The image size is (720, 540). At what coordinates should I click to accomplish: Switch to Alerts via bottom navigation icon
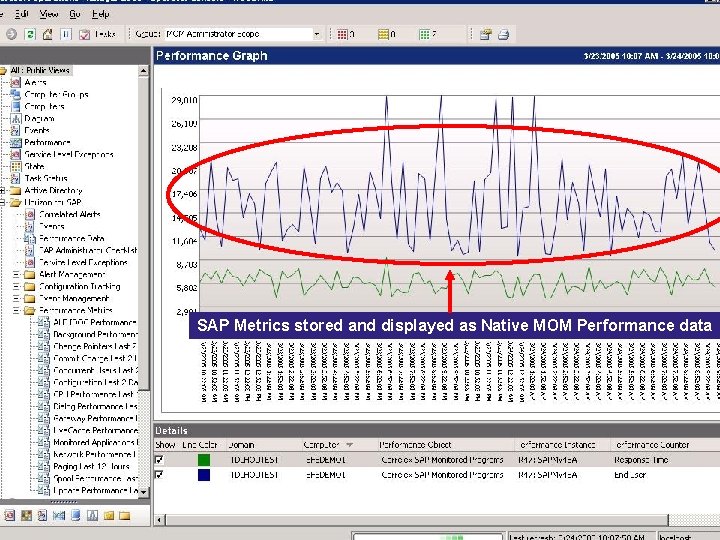click(10, 516)
